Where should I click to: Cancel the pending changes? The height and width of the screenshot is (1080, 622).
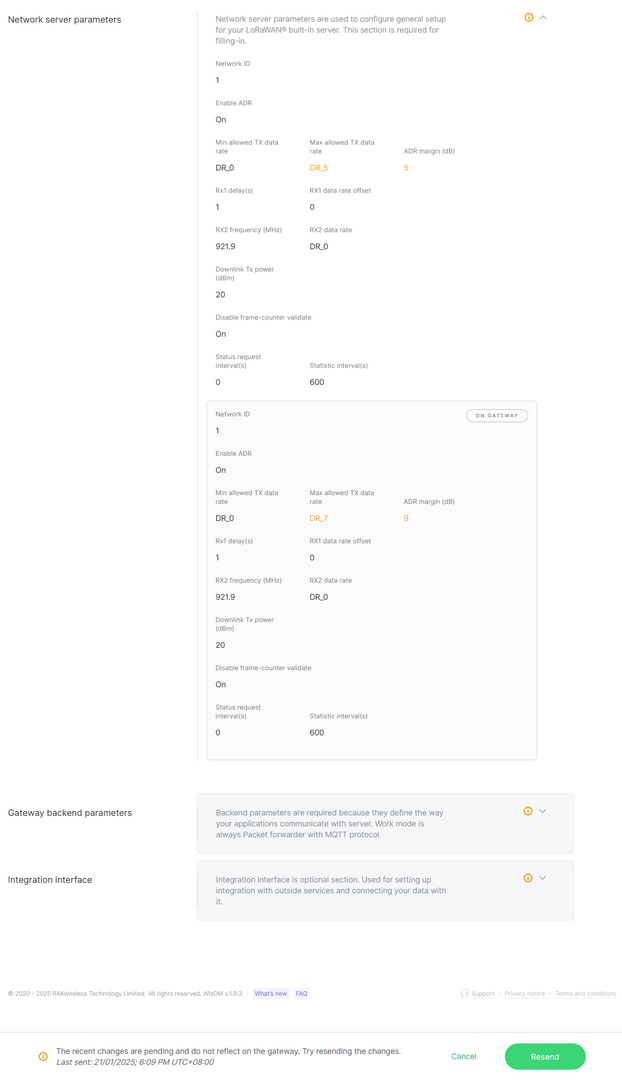coord(464,1056)
